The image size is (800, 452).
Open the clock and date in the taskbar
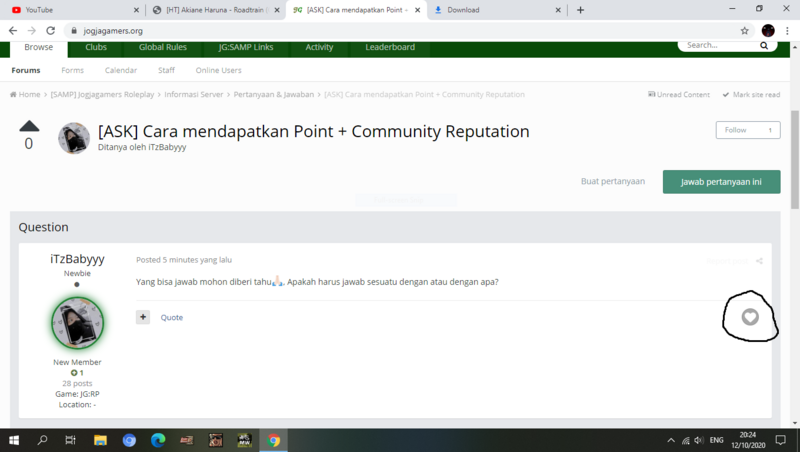point(748,440)
